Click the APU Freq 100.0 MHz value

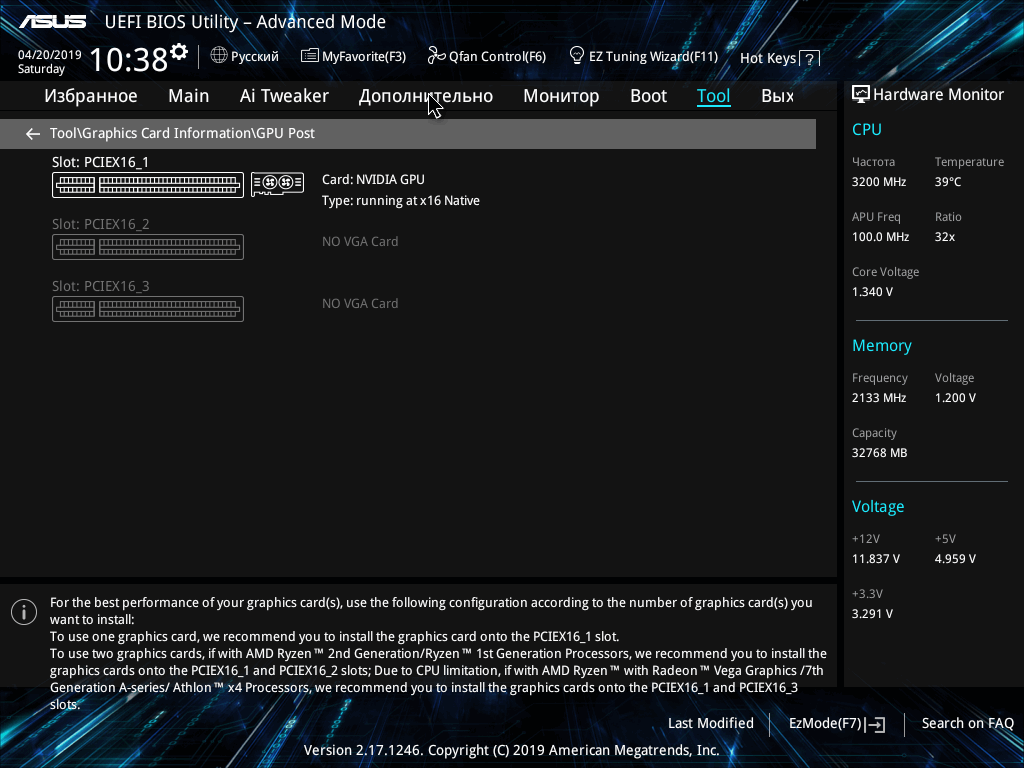[880, 237]
